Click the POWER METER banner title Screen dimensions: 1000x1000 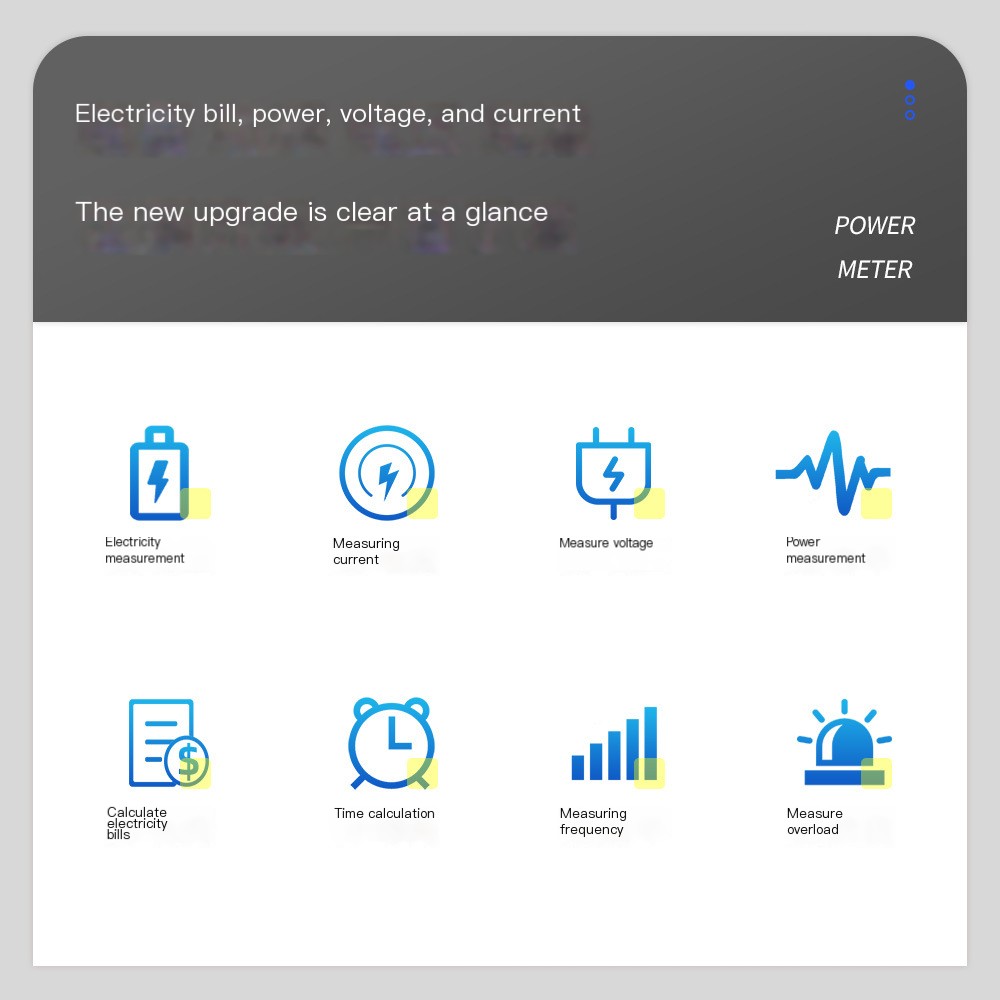pyautogui.click(x=874, y=247)
